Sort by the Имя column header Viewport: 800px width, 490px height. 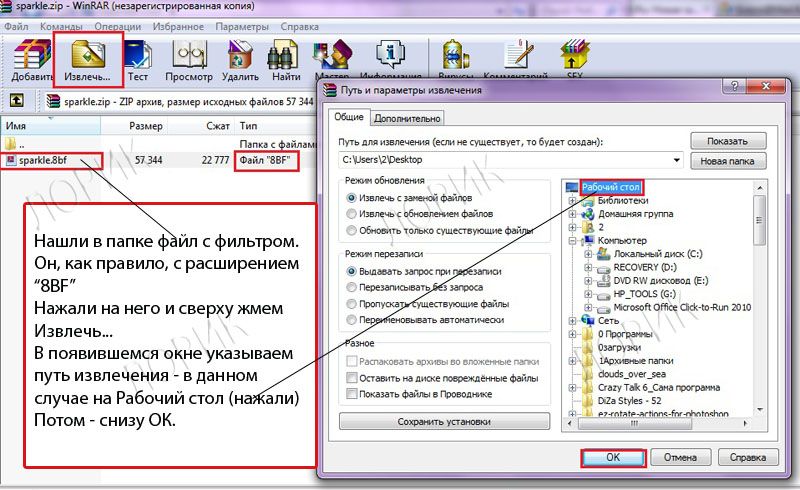pyautogui.click(x=51, y=126)
